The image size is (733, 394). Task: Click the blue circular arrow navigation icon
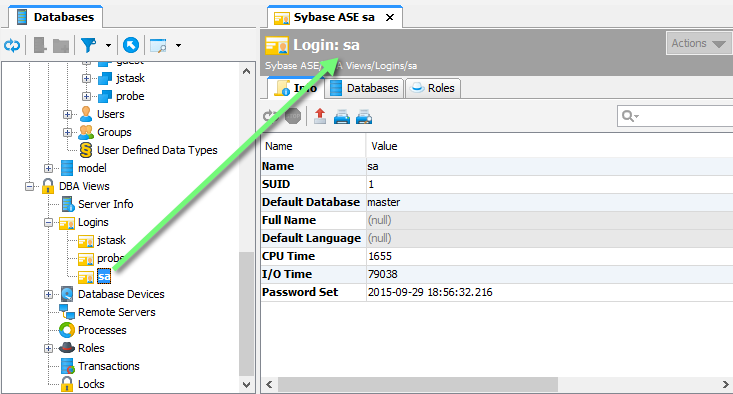131,45
